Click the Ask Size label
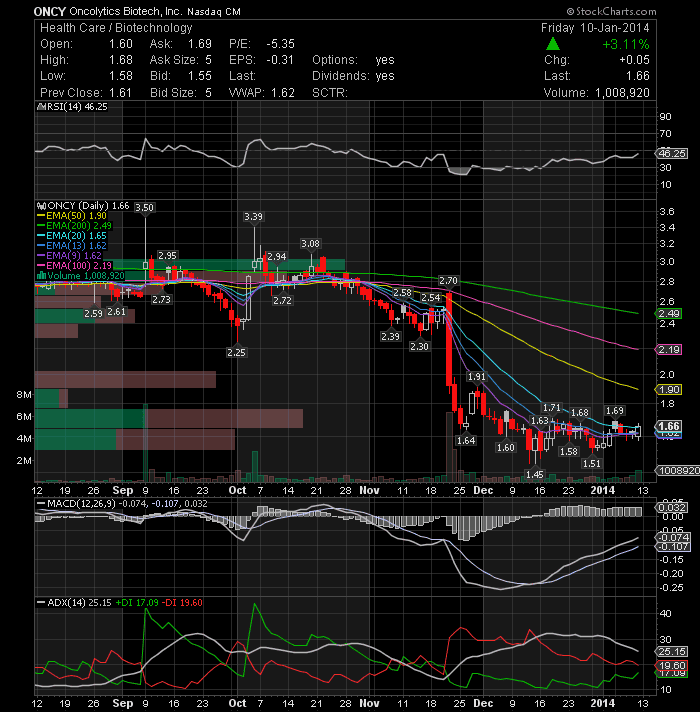Screen dimensions: 700x712 (x=174, y=60)
